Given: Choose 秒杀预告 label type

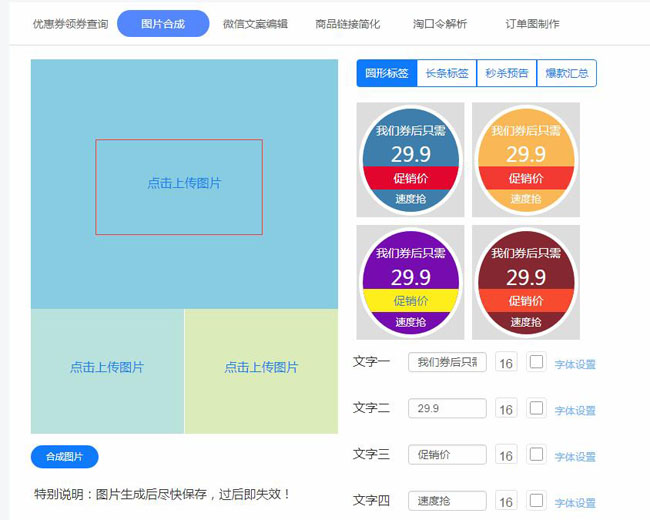Looking at the screenshot, I should point(507,73).
